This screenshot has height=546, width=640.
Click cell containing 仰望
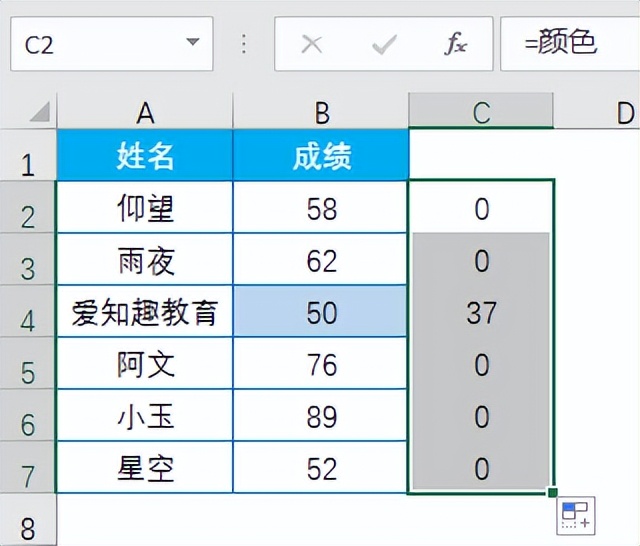tap(145, 207)
